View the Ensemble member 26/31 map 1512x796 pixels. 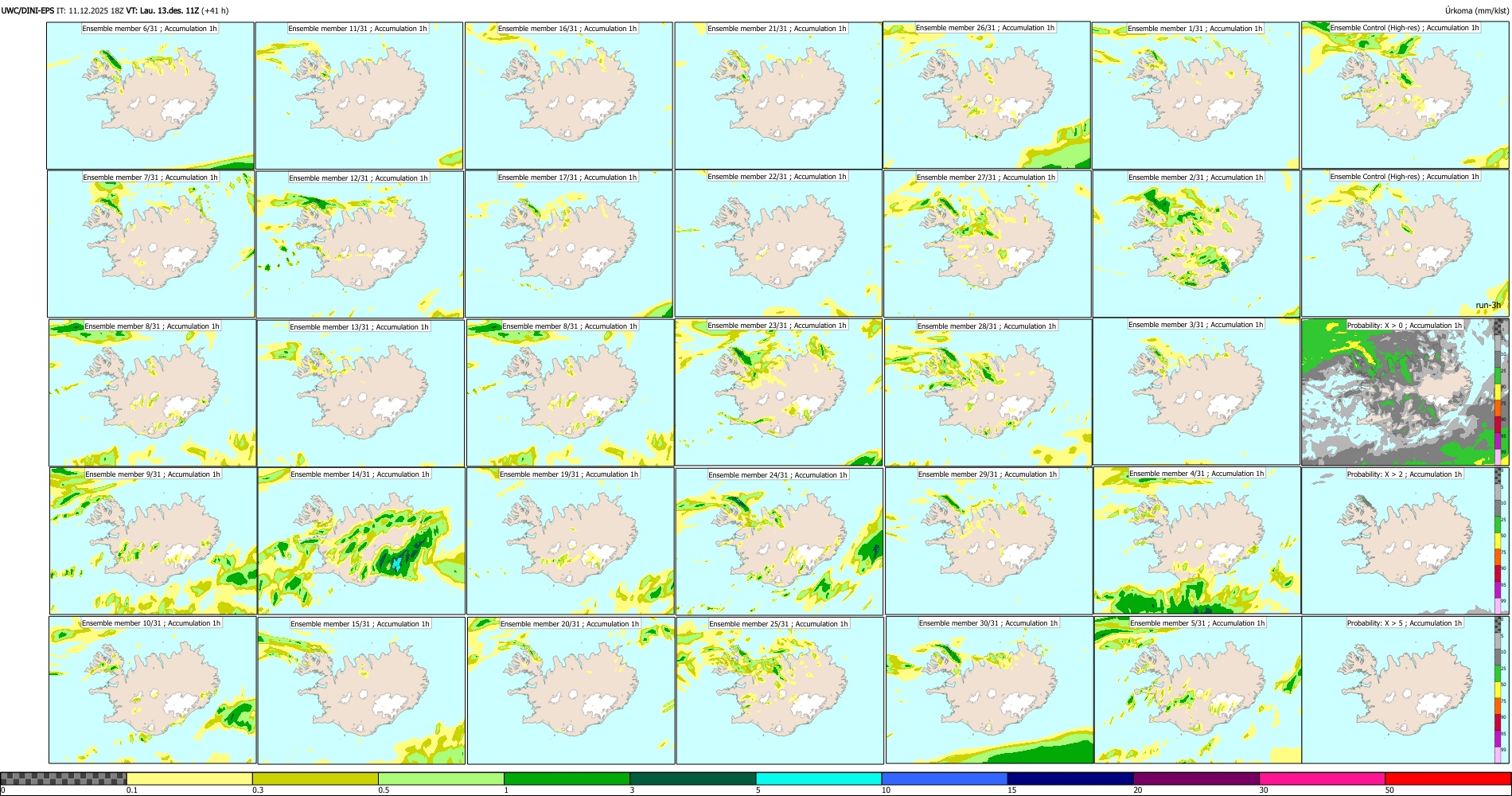[x=987, y=95]
